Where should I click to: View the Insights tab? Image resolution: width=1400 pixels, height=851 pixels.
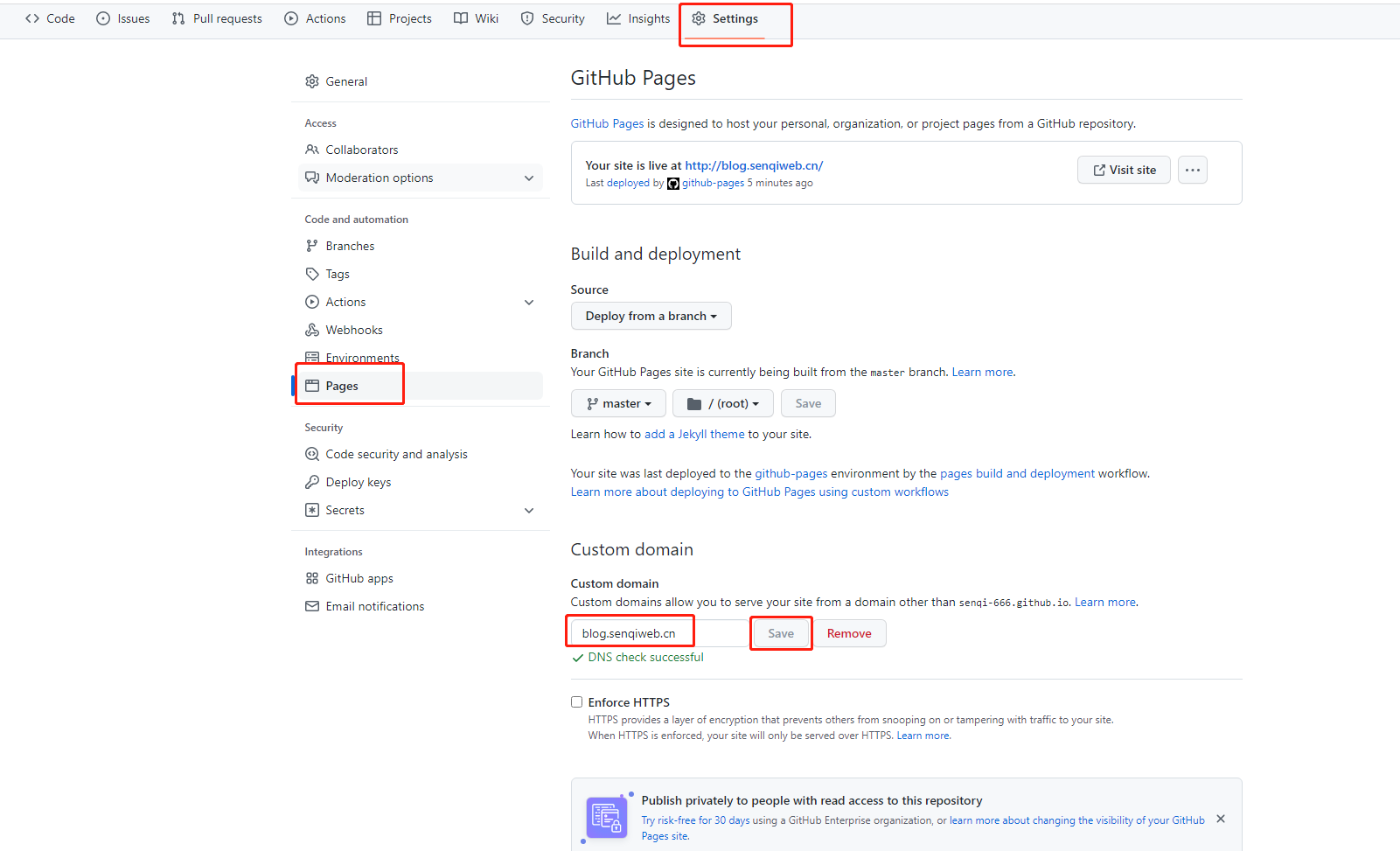coord(638,18)
